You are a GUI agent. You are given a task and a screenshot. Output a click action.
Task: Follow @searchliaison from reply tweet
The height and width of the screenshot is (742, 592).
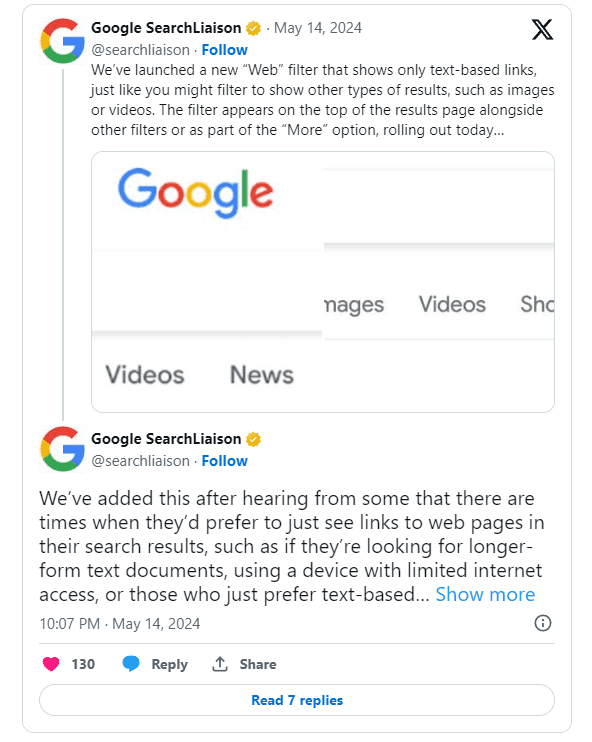click(x=224, y=460)
